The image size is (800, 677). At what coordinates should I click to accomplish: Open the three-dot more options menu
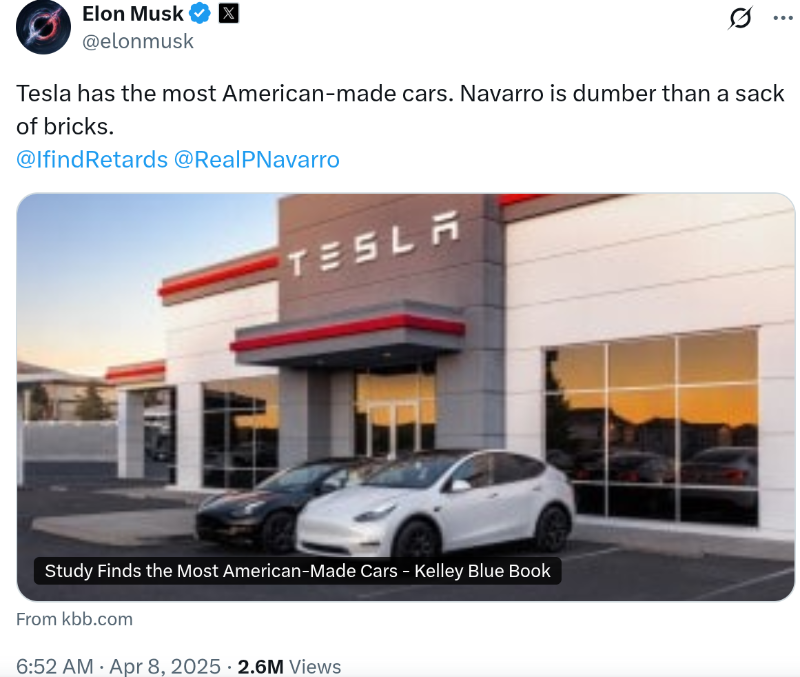783,18
